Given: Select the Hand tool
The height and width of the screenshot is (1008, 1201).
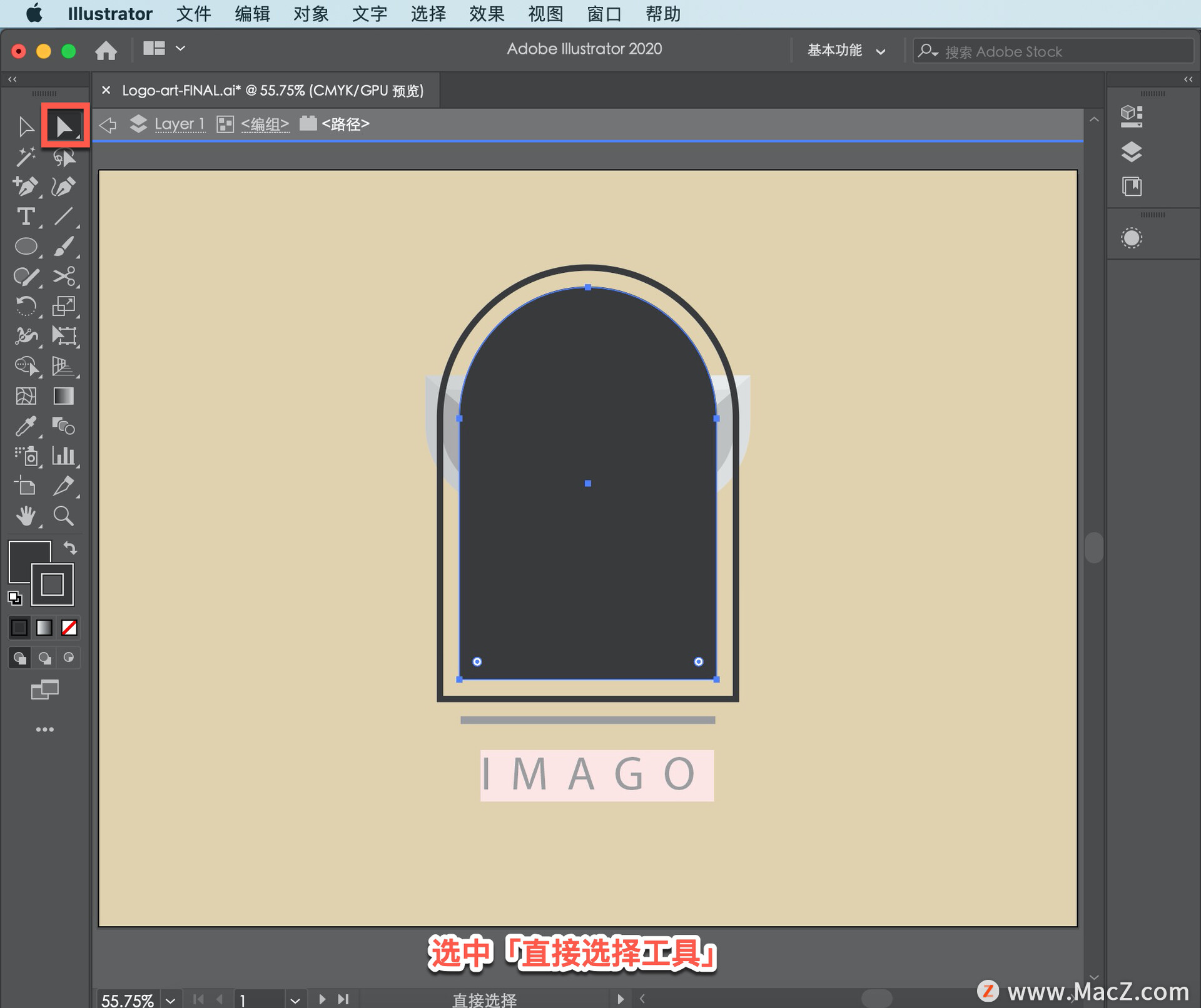Looking at the screenshot, I should [26, 516].
